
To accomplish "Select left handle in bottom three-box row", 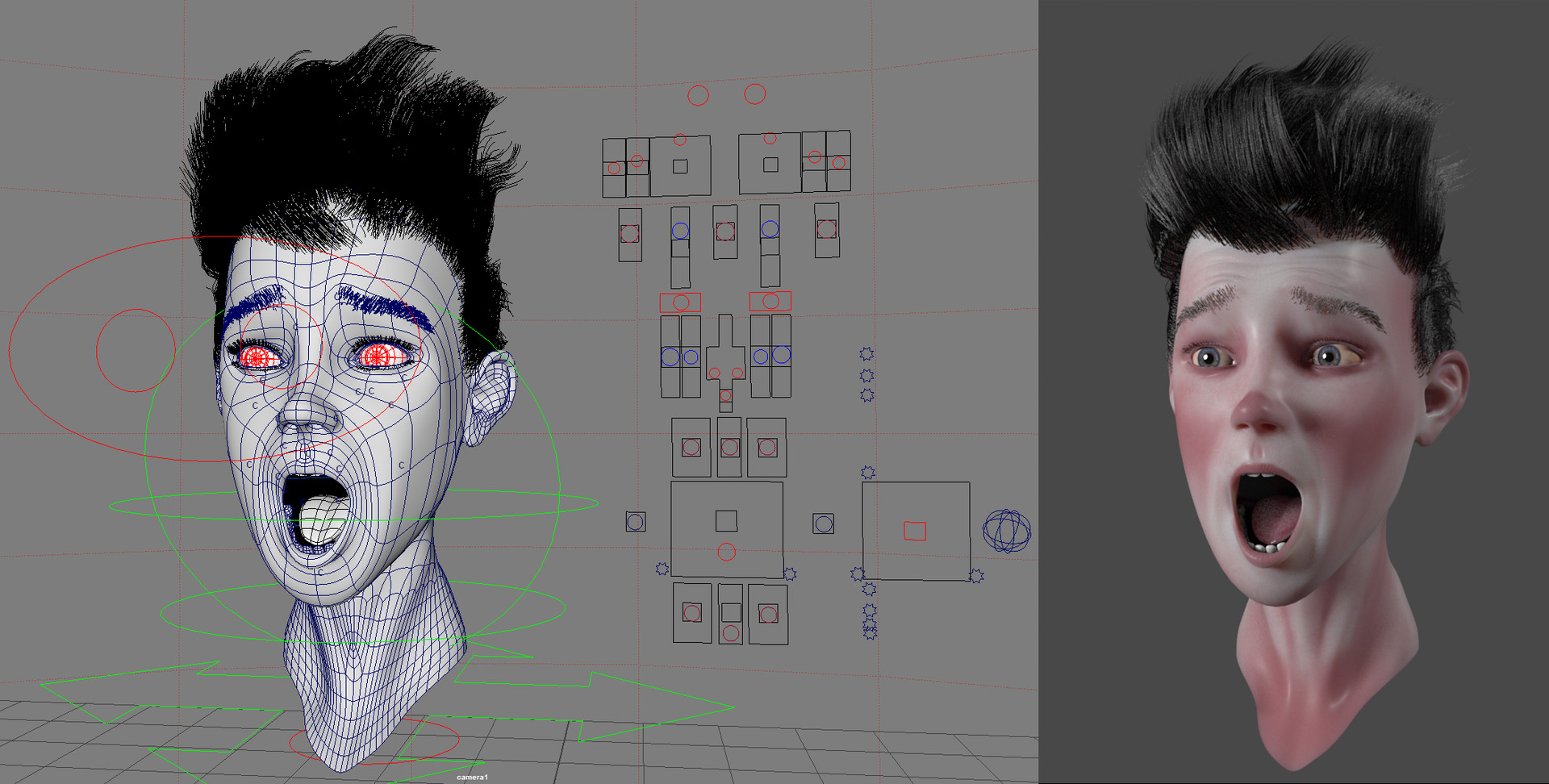I will [691, 613].
